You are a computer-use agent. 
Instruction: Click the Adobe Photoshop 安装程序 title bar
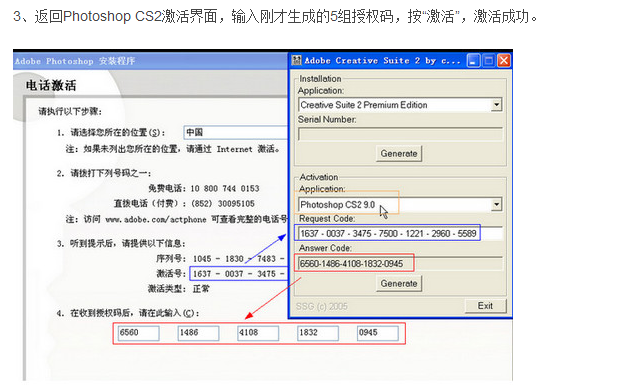tap(151, 61)
